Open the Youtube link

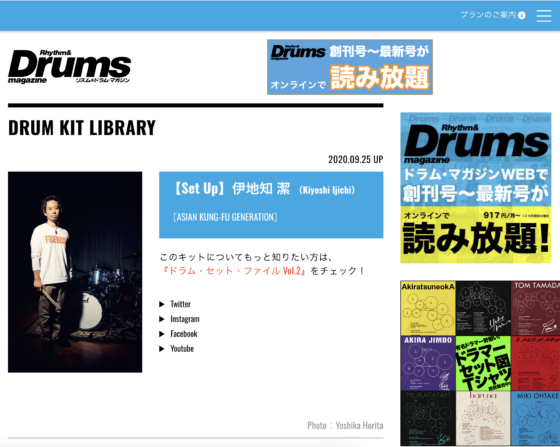click(182, 348)
